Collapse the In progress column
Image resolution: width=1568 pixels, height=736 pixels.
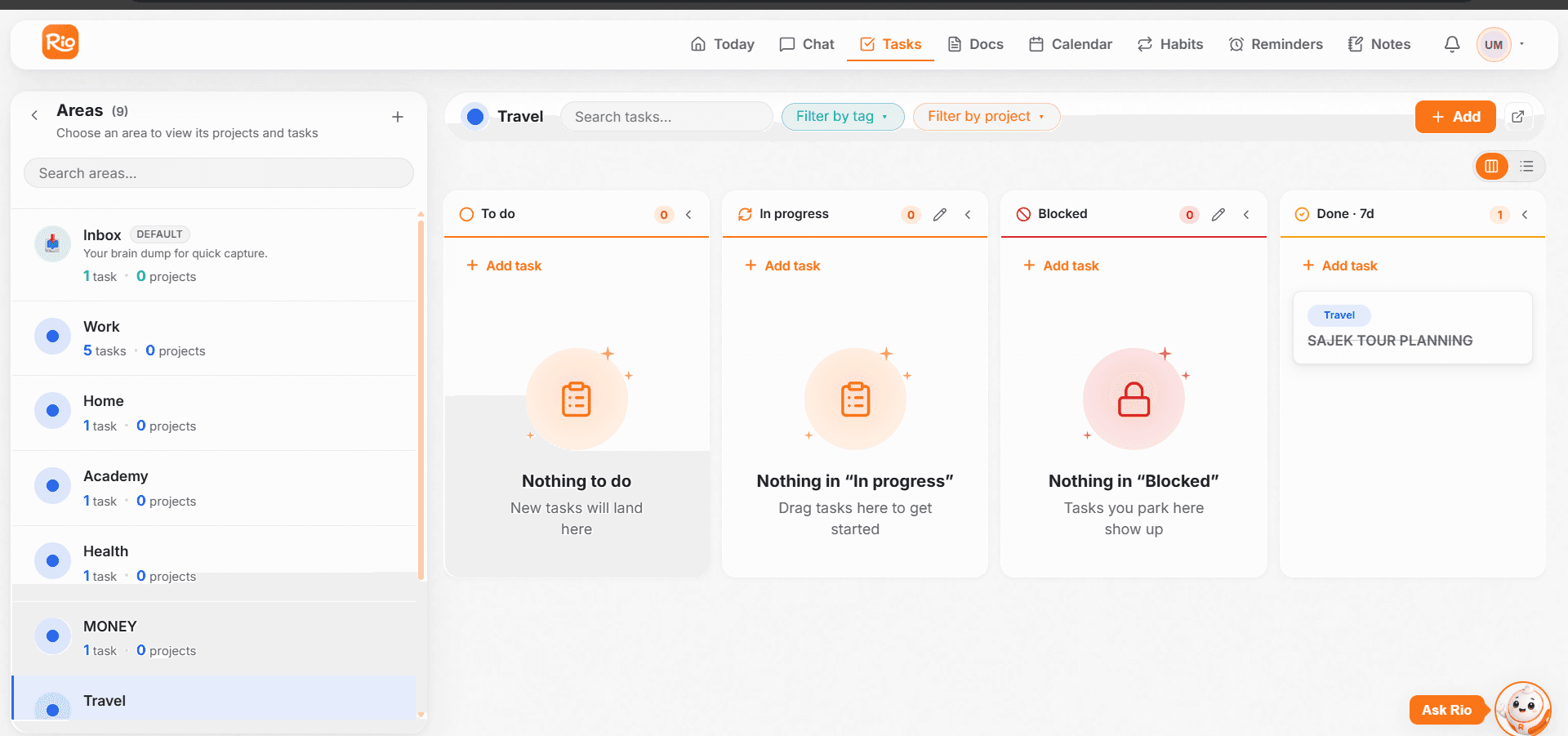[x=968, y=214]
